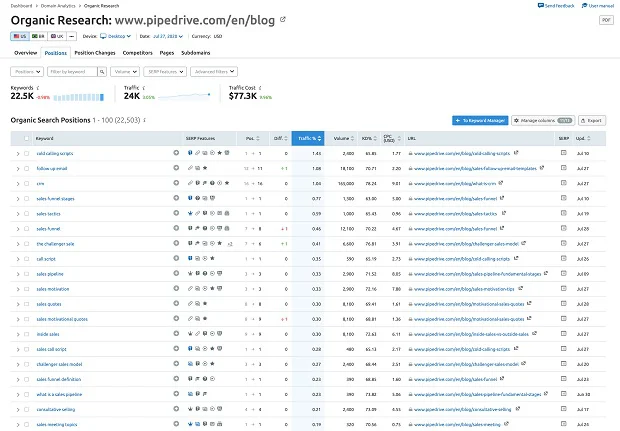Expand the 'sales pipeline' row details
Viewport: 620px width, 431px height.
click(17, 273)
